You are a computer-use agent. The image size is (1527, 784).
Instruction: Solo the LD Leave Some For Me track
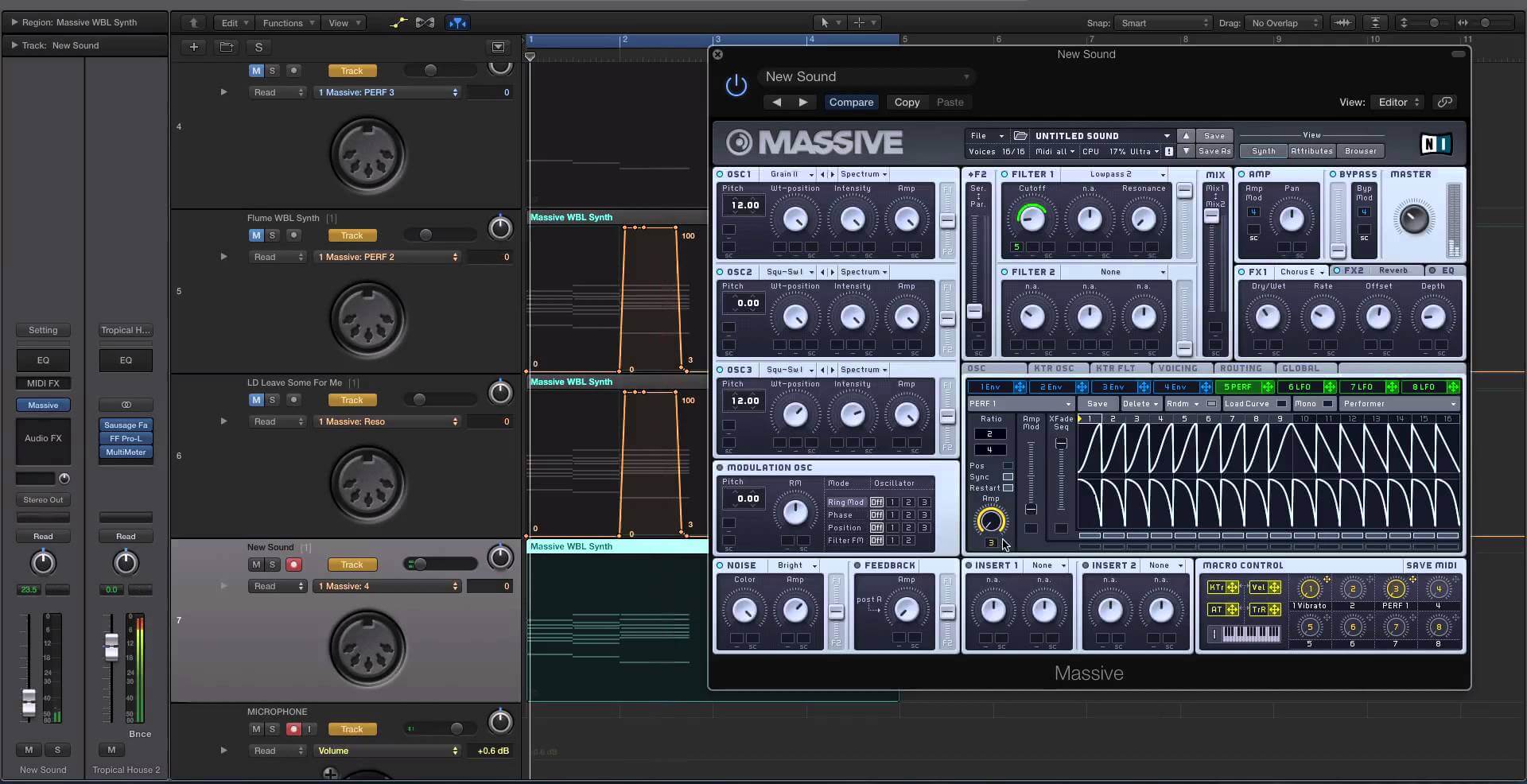click(272, 400)
